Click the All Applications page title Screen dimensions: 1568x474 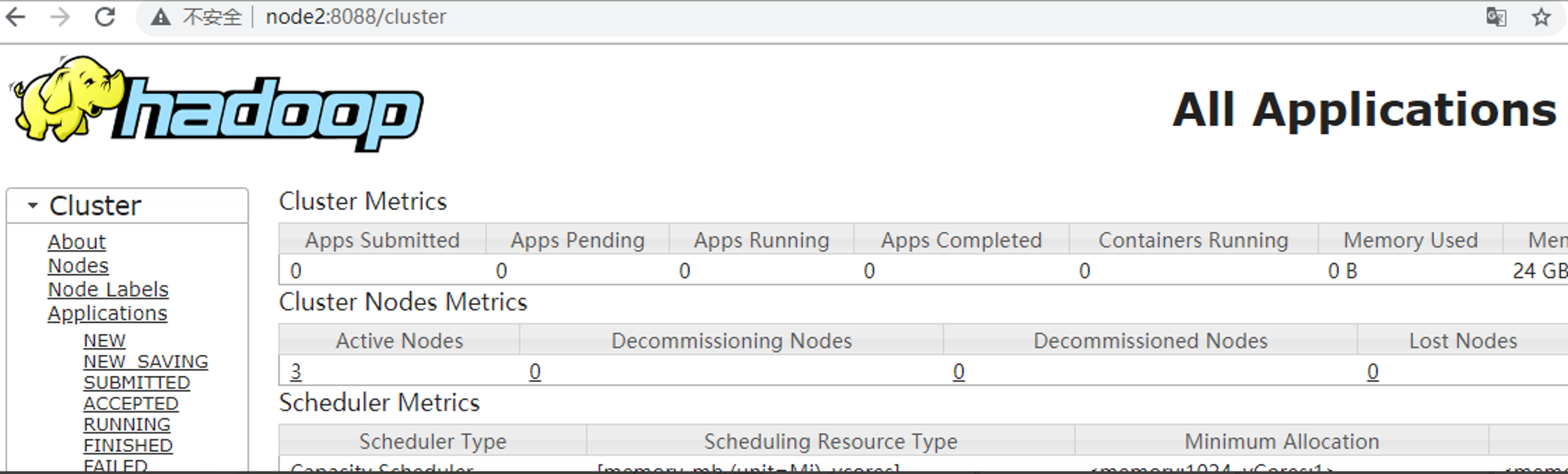[x=1364, y=110]
